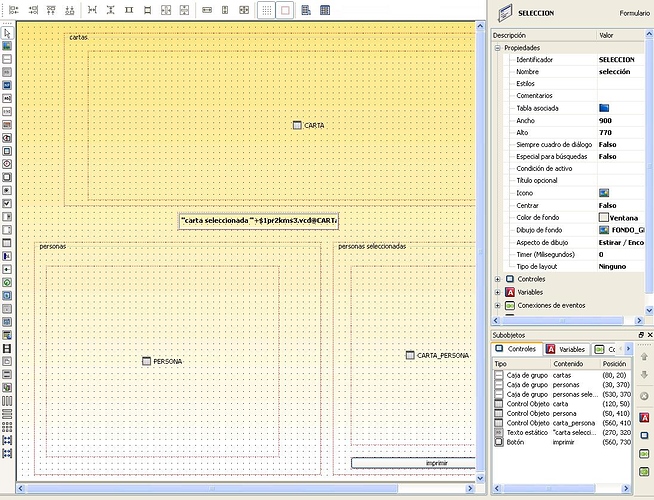Click the Ancho value 900
The height and width of the screenshot is (500, 654).
605,121
